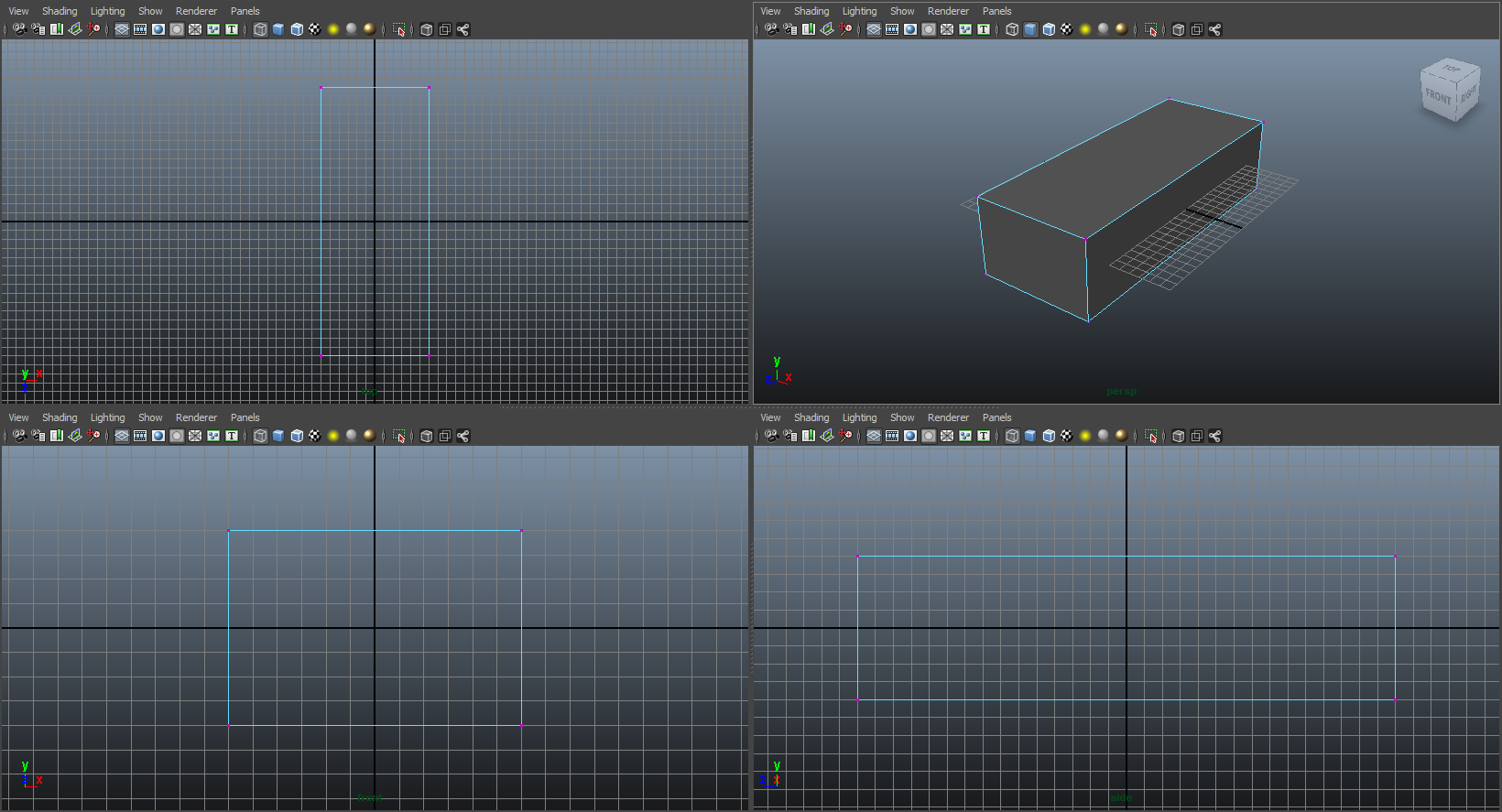Image resolution: width=1502 pixels, height=812 pixels.
Task: Click X-Ray Joints icon in bottom-right viewport
Action: tap(1214, 436)
